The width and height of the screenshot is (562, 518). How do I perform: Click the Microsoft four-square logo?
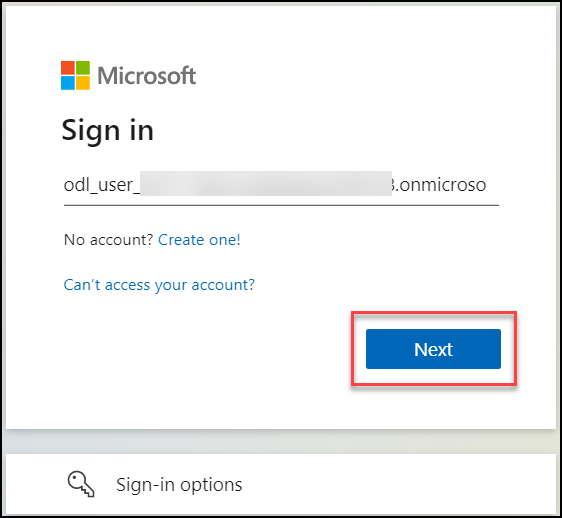coord(75,75)
